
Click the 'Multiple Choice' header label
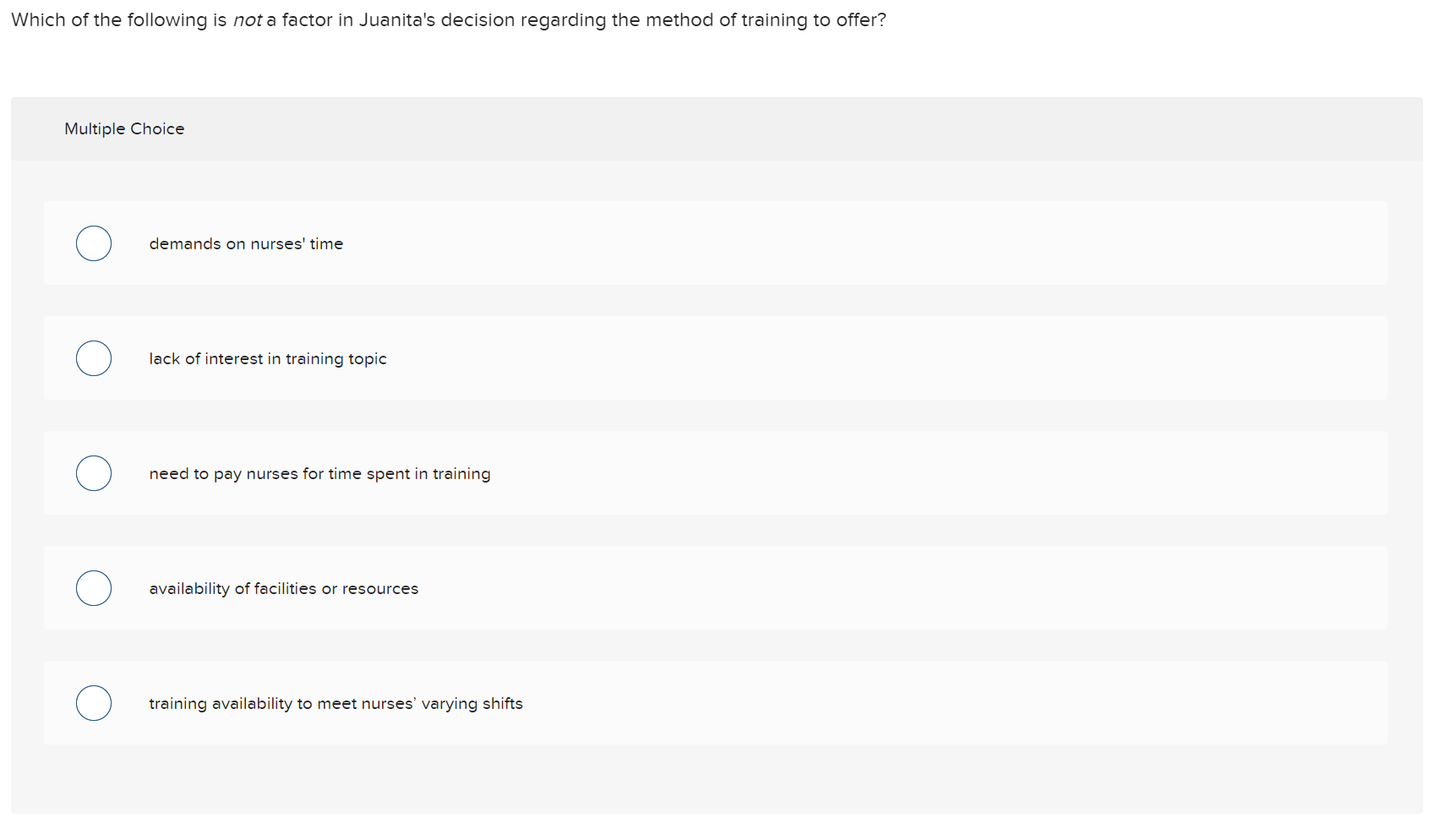click(123, 128)
